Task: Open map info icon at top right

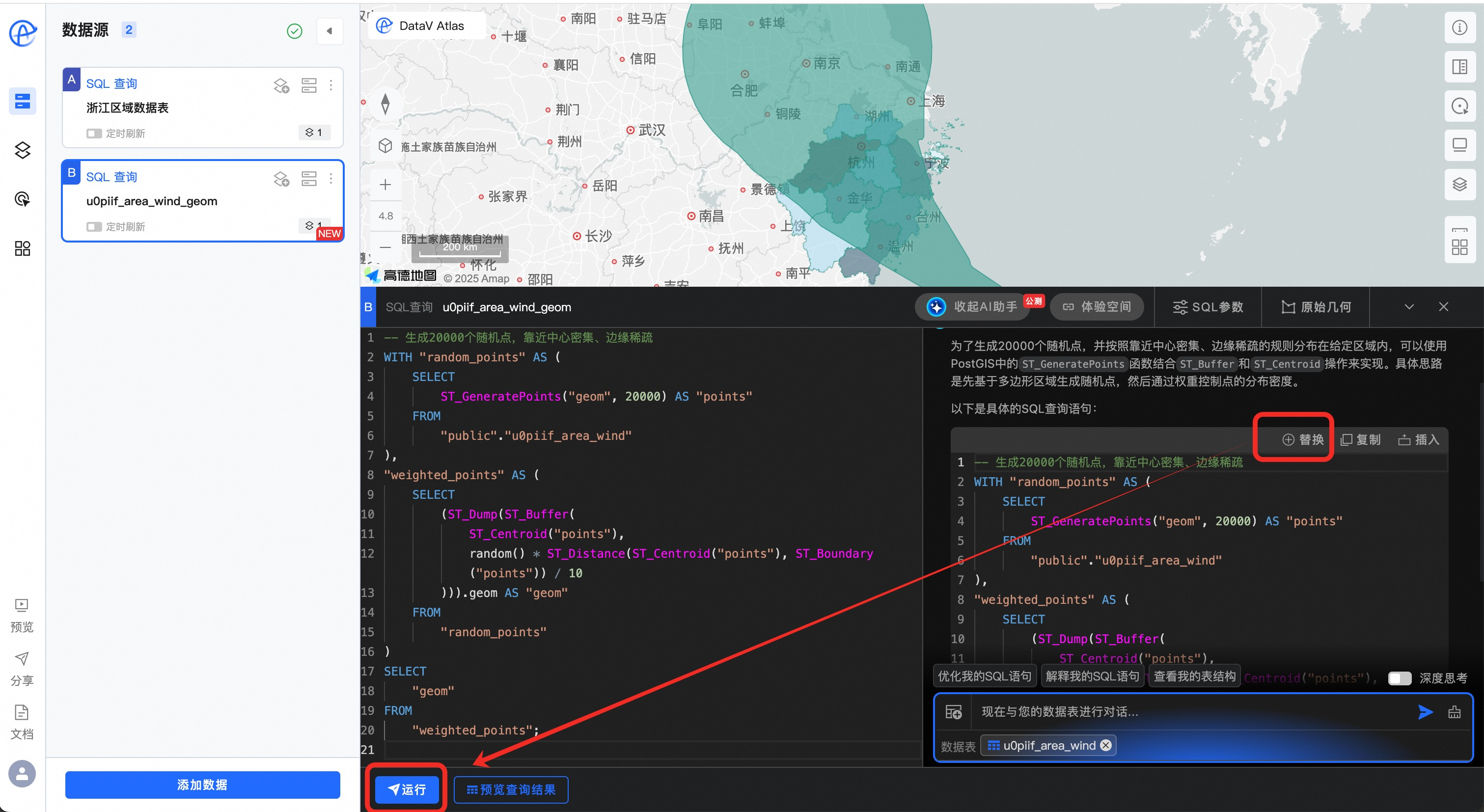Action: [1459, 27]
